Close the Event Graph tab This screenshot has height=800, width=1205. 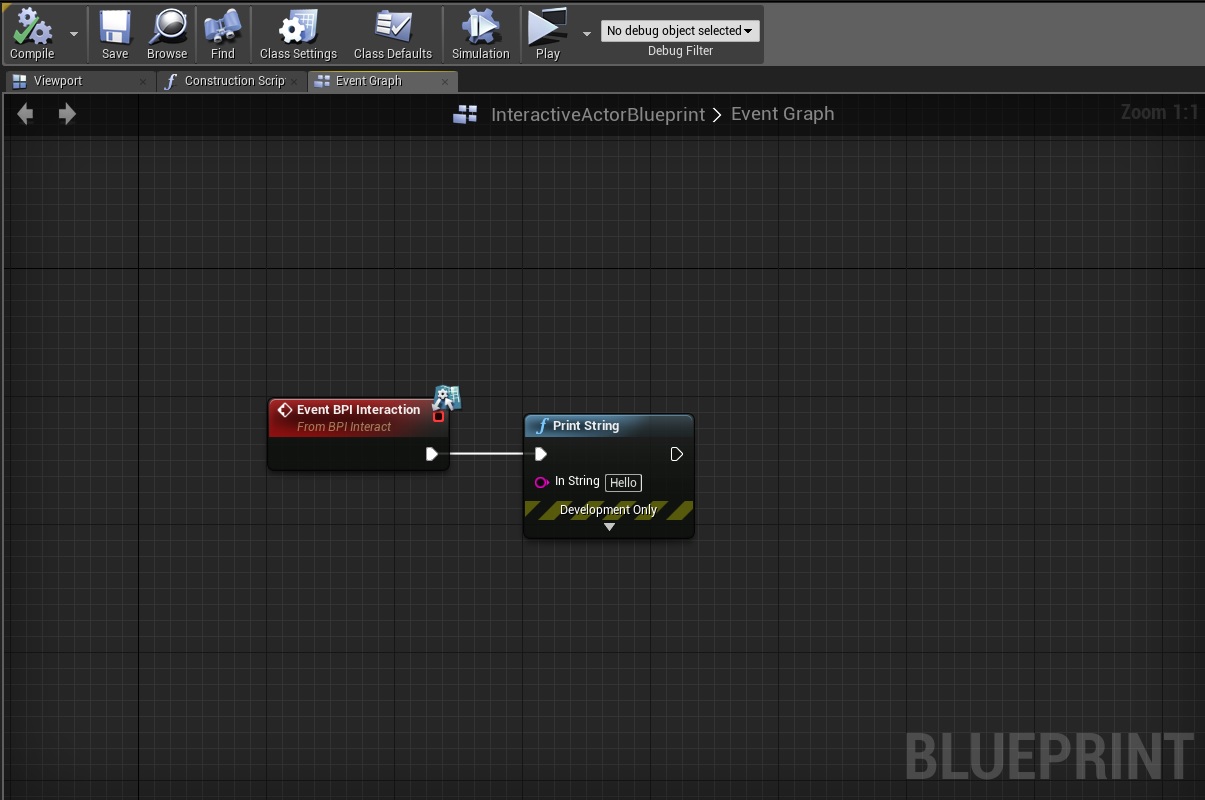tap(445, 82)
